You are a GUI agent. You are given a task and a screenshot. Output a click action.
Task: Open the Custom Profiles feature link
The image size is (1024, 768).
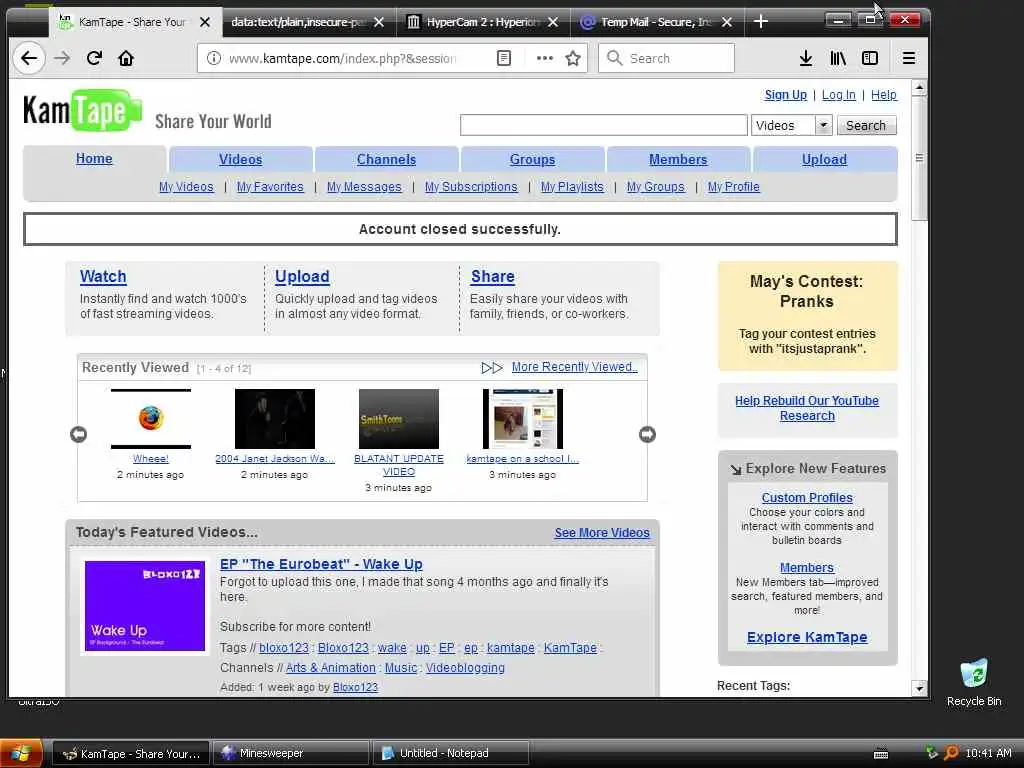point(807,498)
